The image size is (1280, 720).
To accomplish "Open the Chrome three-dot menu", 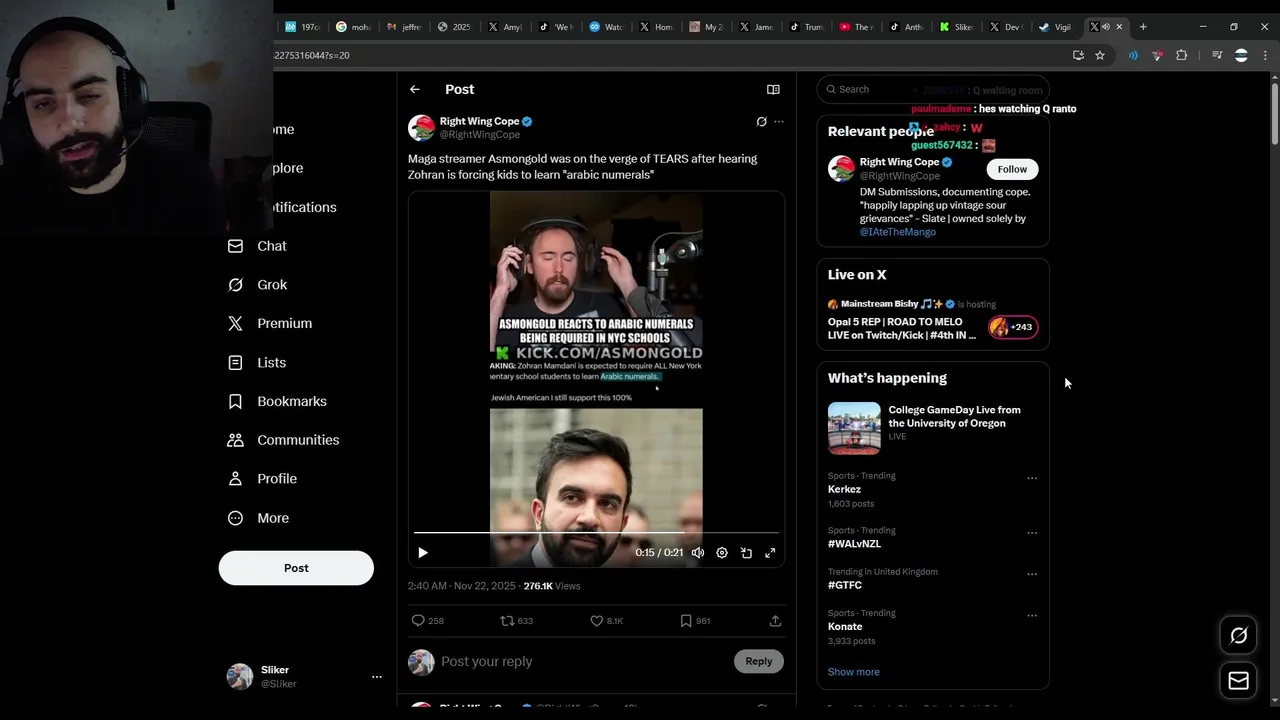I will tap(1266, 55).
